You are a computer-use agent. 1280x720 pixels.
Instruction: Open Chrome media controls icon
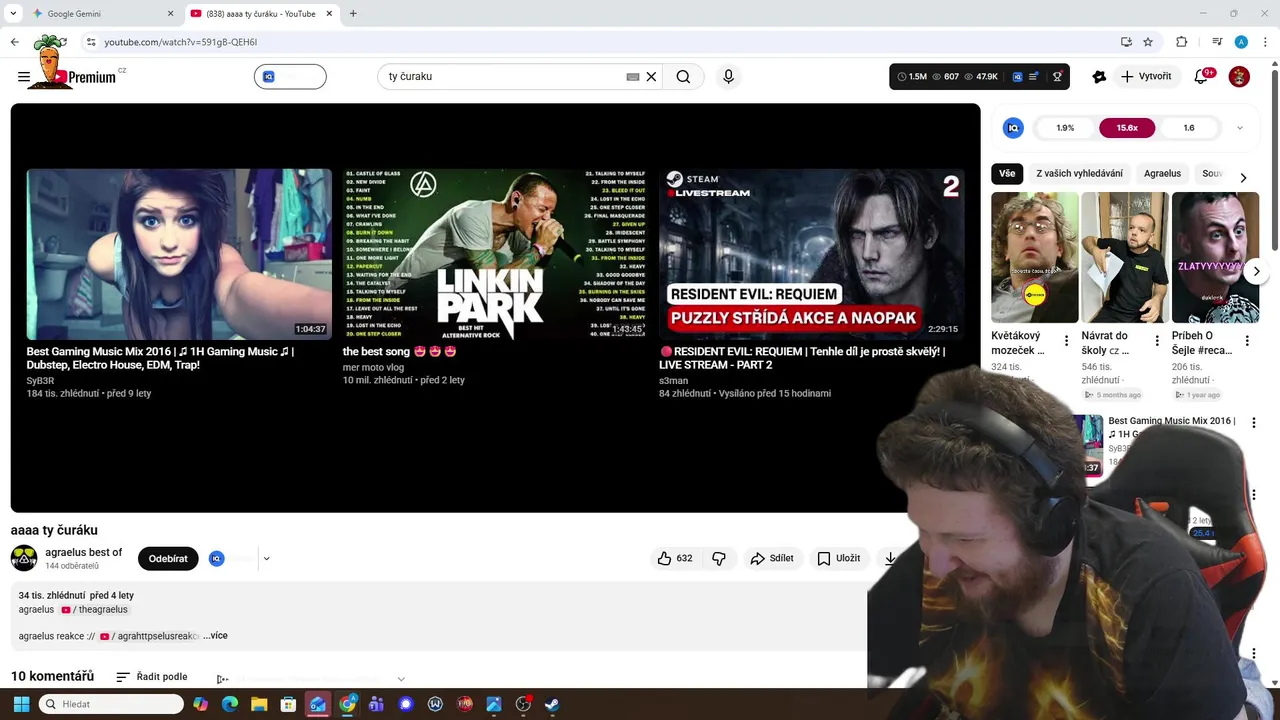click(x=1217, y=42)
